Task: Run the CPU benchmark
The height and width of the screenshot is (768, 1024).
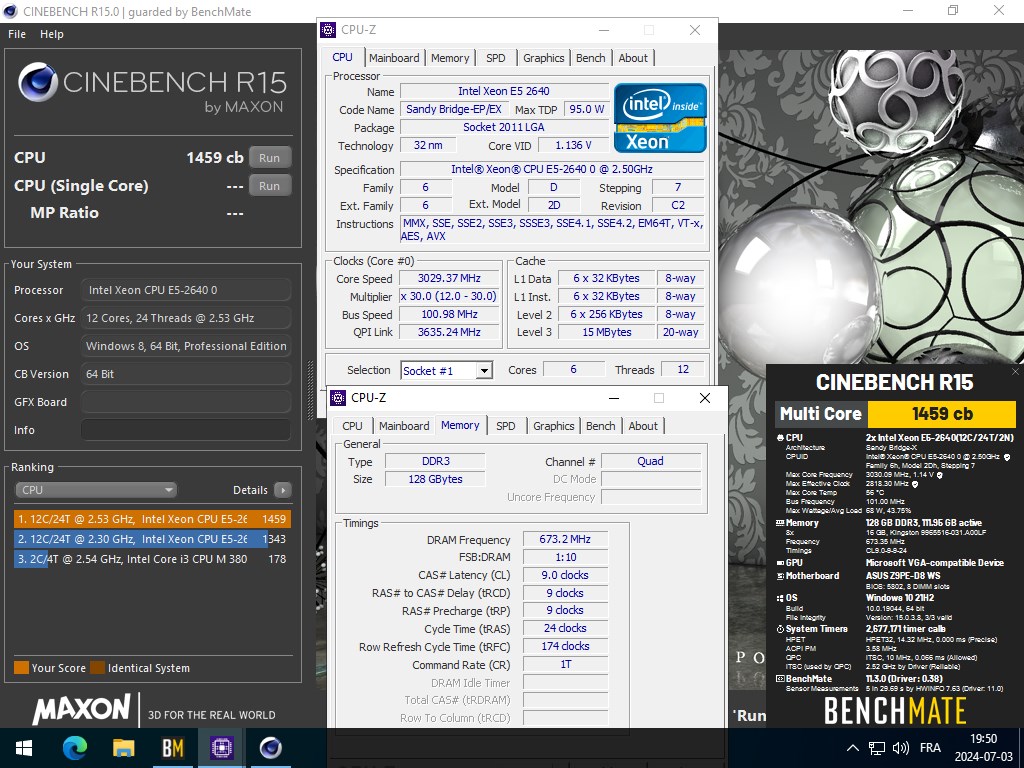Action: tap(270, 157)
